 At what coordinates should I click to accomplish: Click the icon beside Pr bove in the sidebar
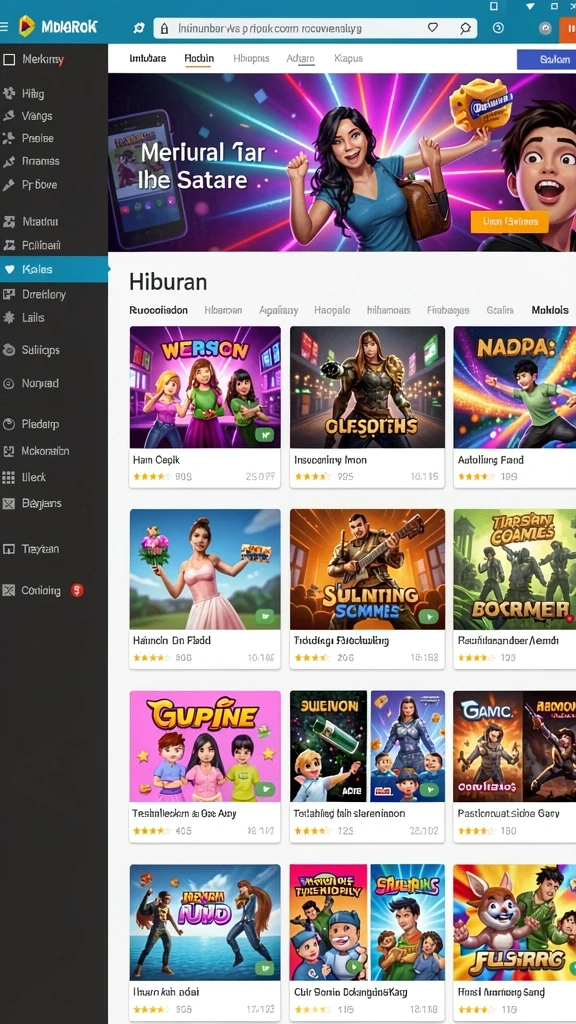[x=8, y=185]
